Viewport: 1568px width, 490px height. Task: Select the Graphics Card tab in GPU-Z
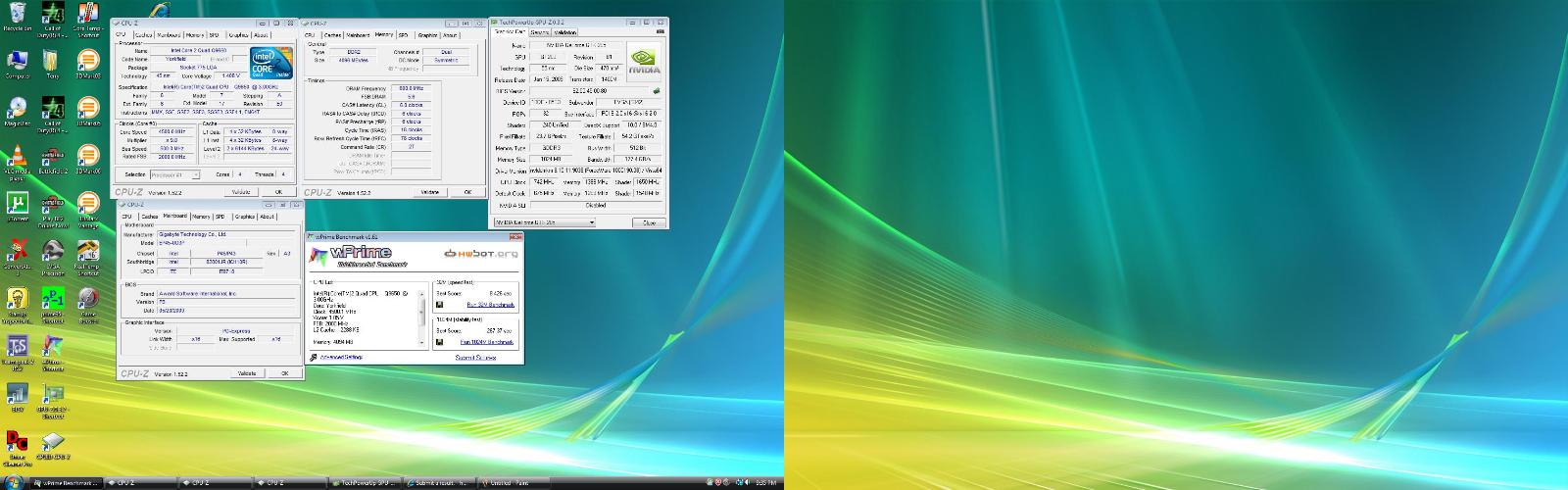(x=510, y=32)
